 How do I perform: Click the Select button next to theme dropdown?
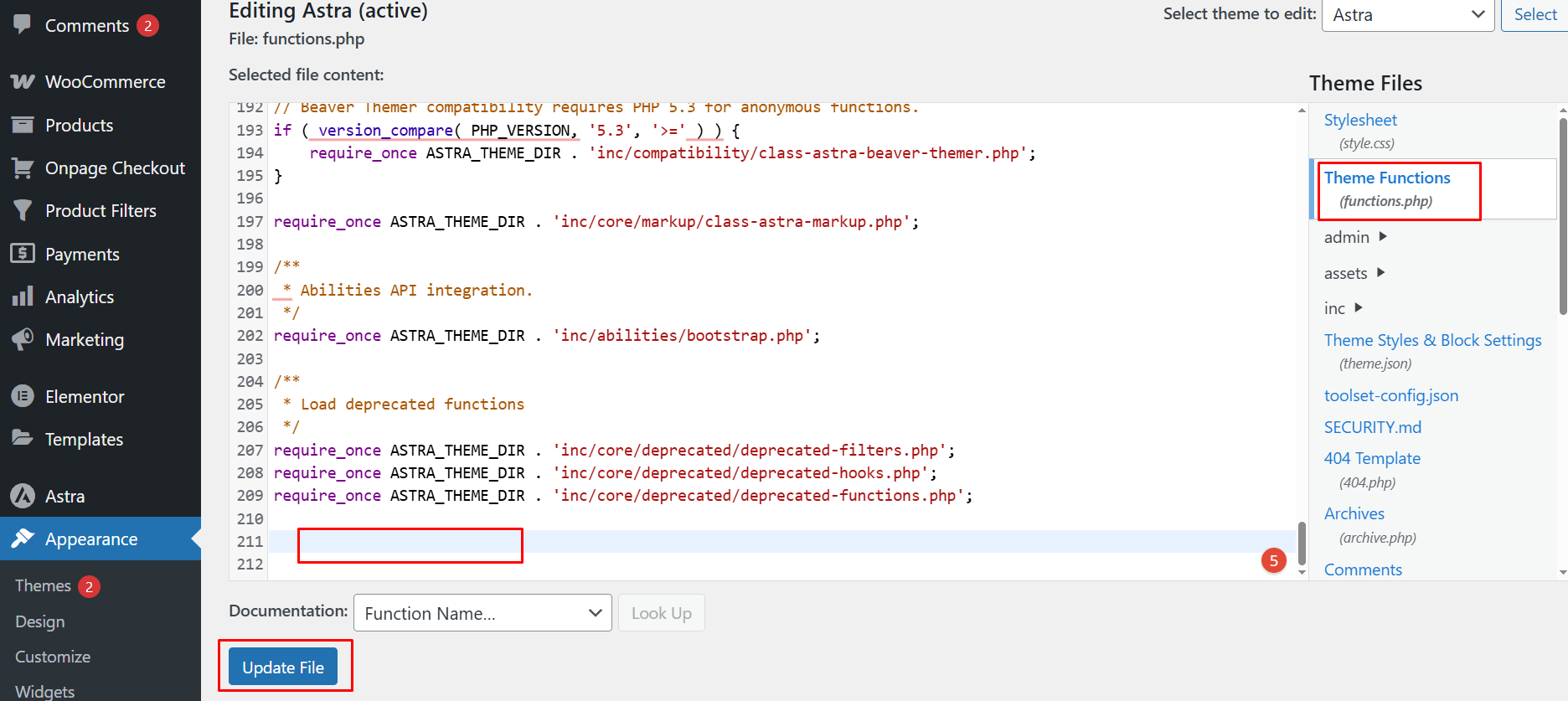(1534, 14)
